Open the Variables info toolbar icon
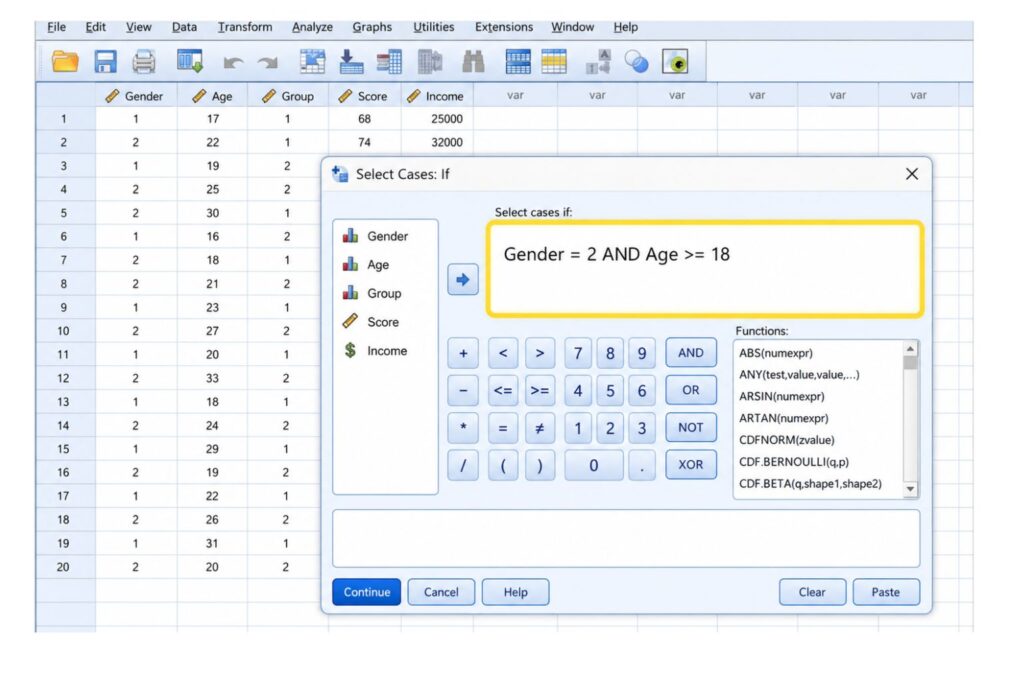The width and height of the screenshot is (1024, 683). tap(389, 62)
